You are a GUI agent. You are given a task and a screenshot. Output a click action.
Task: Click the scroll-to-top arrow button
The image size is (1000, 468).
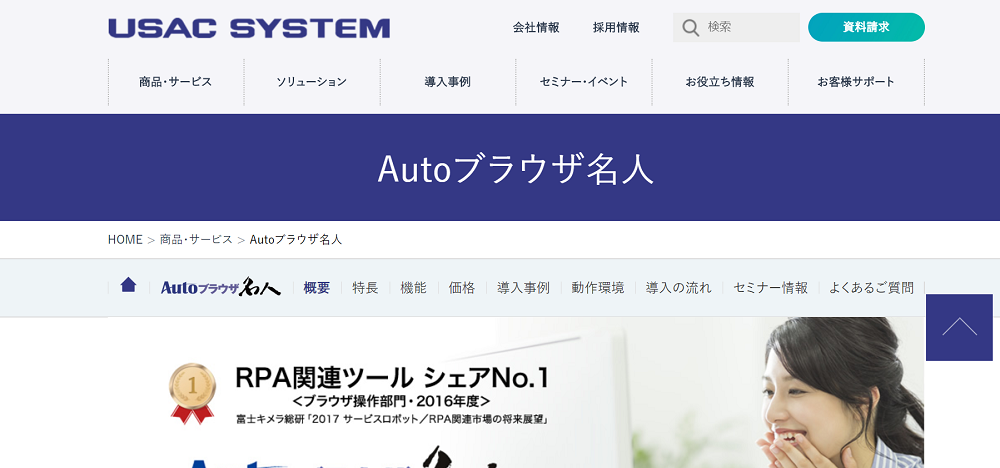959,327
